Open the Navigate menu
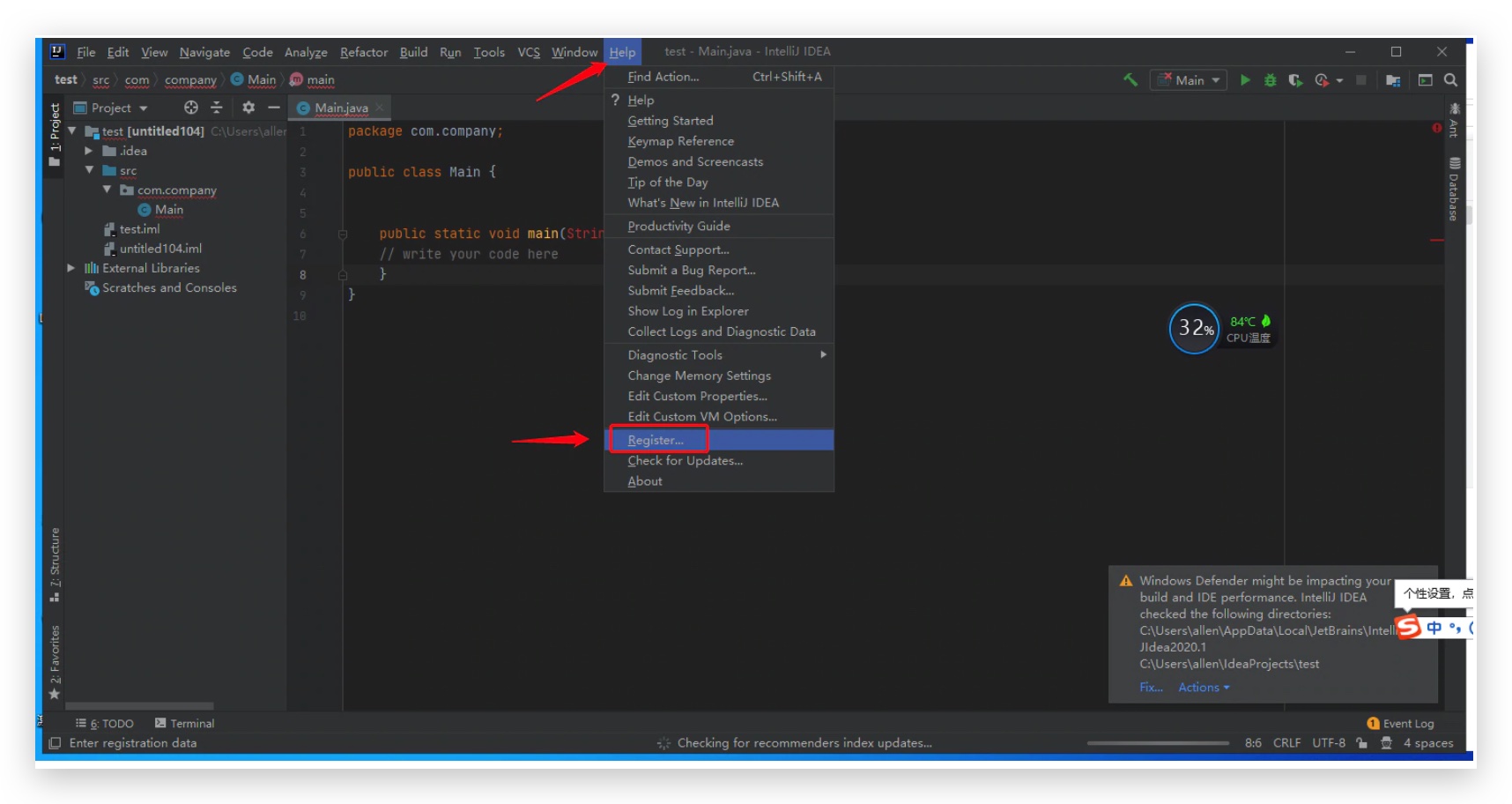This screenshot has height=804, width=1512. pyautogui.click(x=204, y=52)
